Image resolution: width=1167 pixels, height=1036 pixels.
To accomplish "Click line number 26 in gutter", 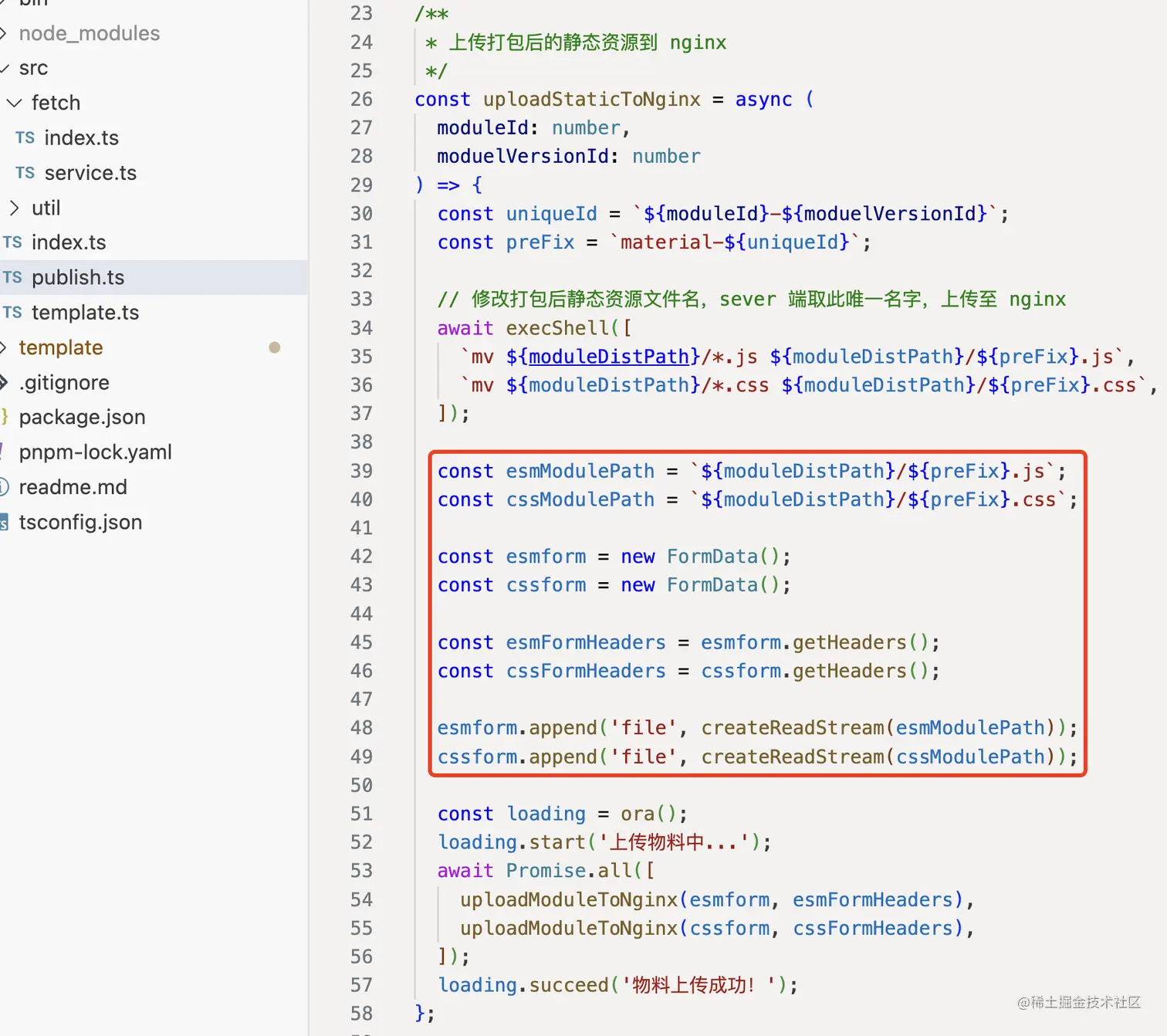I will tap(361, 100).
